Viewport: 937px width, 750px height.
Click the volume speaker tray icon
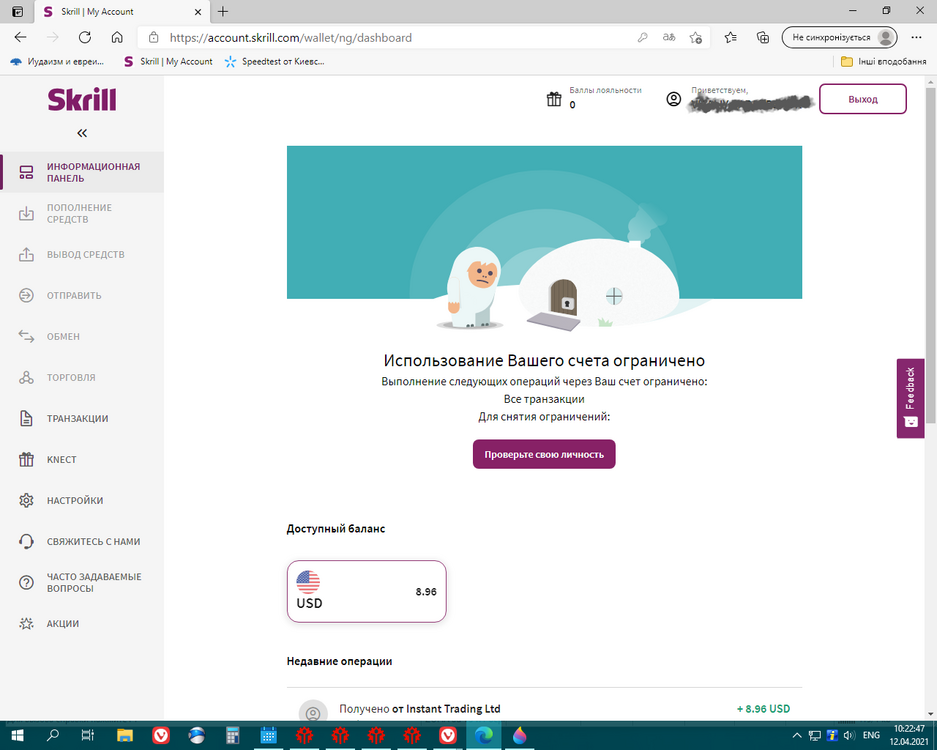tap(849, 735)
